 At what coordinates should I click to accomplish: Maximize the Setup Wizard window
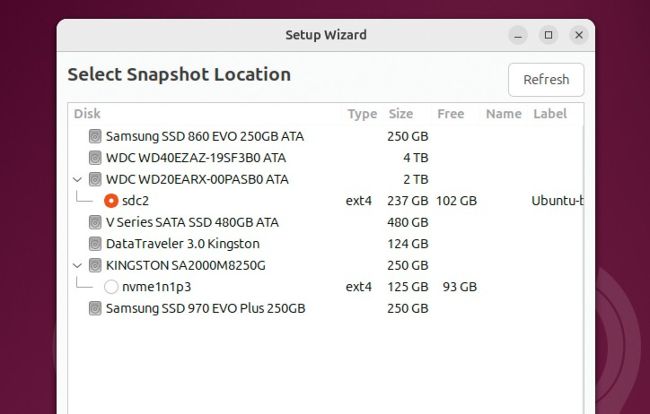[x=548, y=35]
